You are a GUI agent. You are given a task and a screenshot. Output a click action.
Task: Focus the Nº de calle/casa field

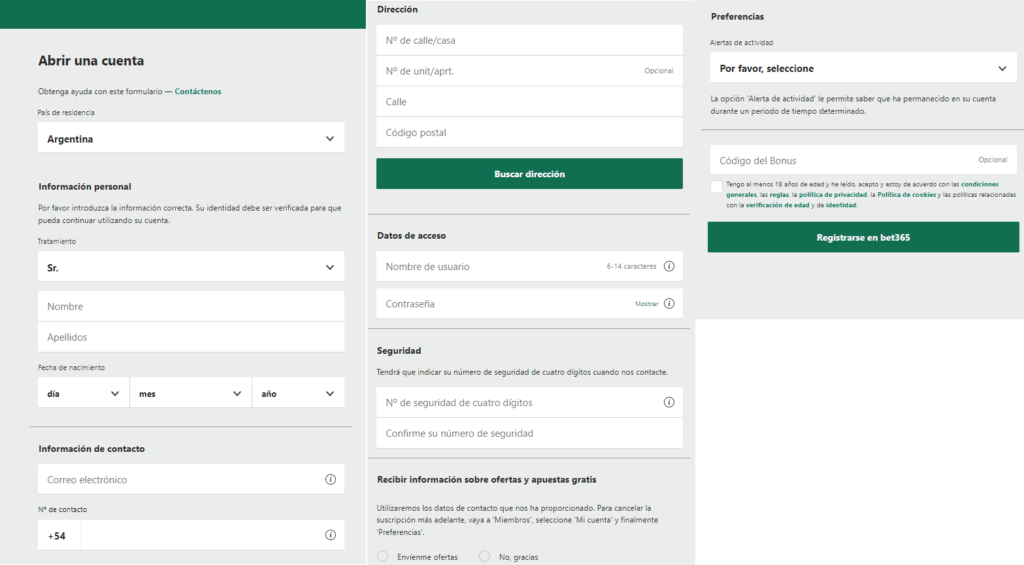[x=530, y=40]
